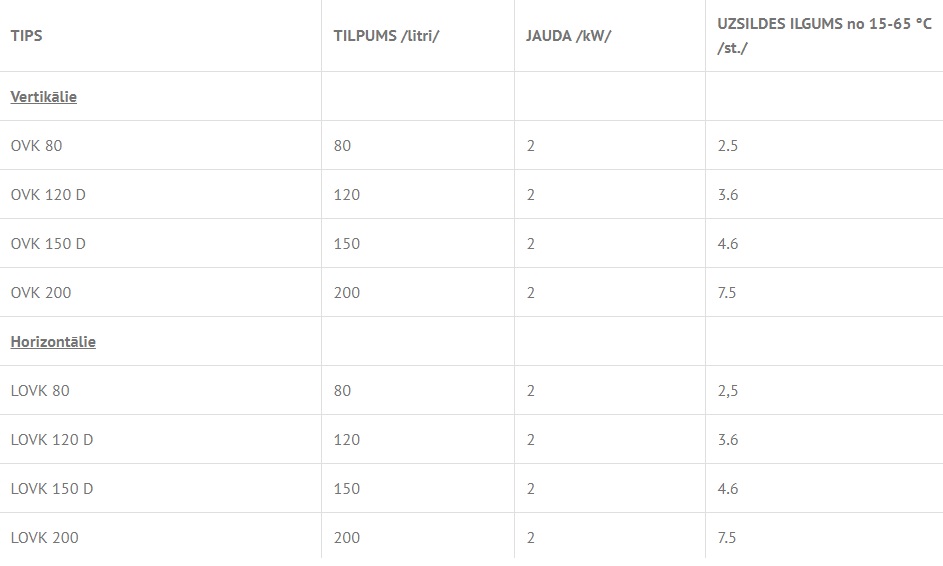
Task: Click volume value 200 in LOVK 200 row
Action: (x=347, y=538)
